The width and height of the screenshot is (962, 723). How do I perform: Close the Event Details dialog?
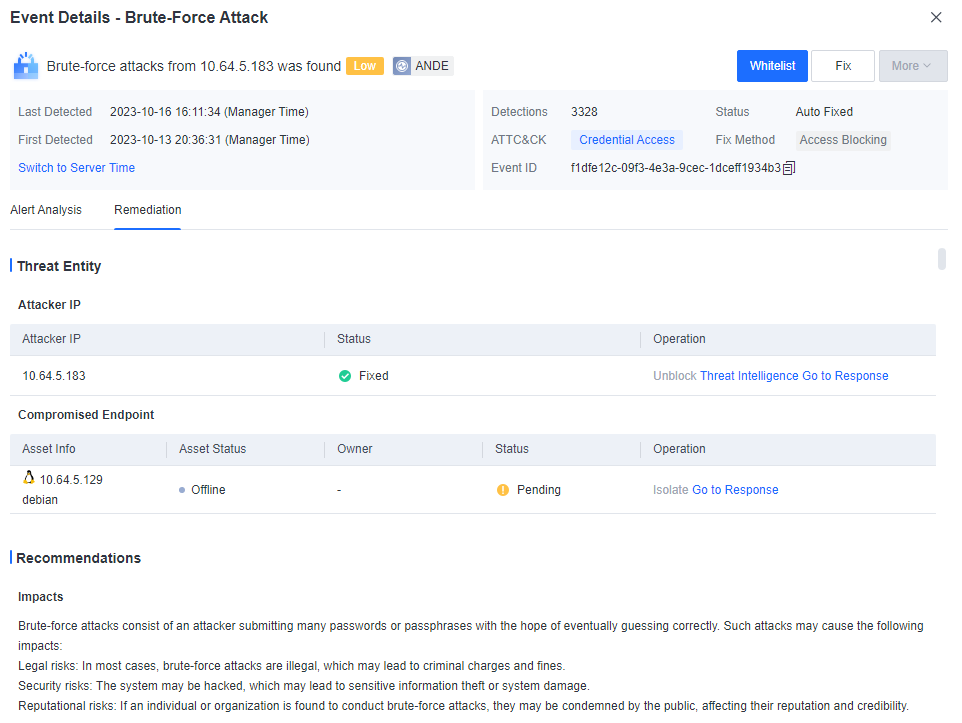(936, 18)
